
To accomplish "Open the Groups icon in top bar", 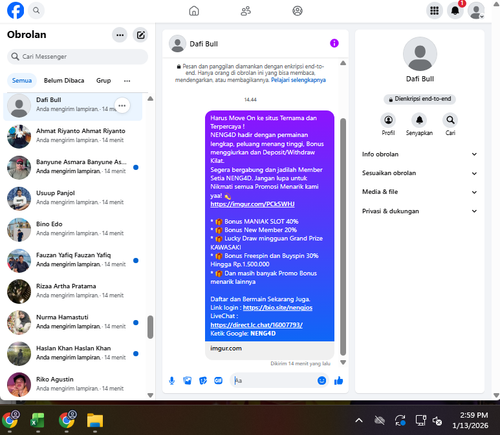I will [x=297, y=11].
